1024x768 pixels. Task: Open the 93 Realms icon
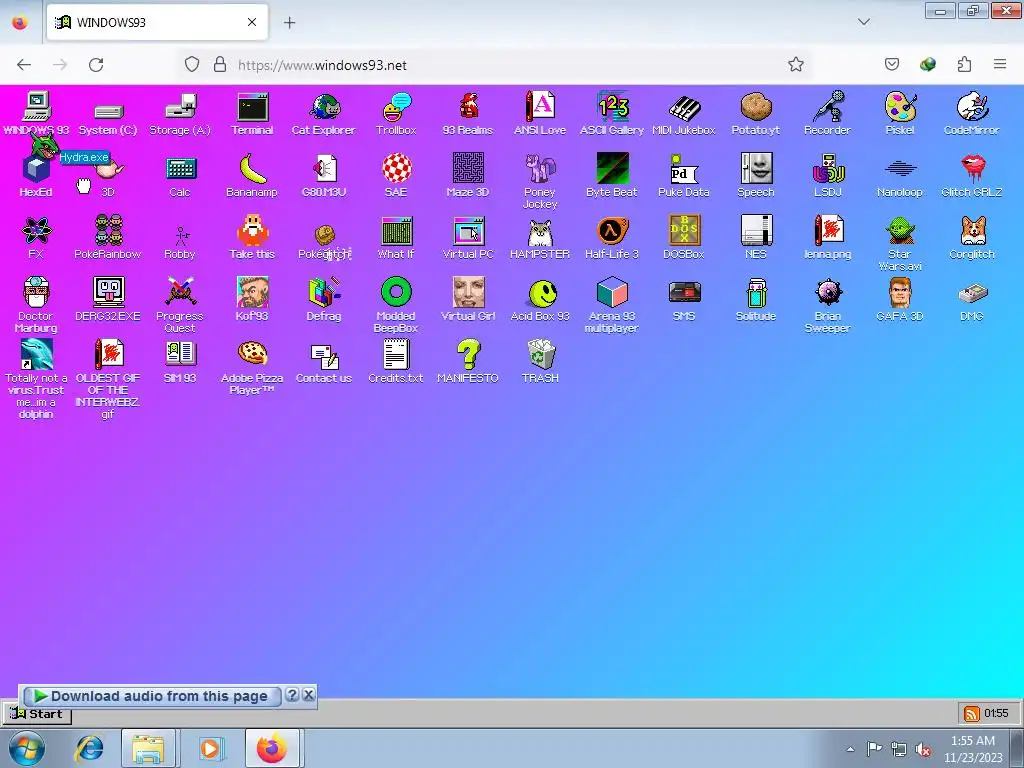[x=468, y=107]
